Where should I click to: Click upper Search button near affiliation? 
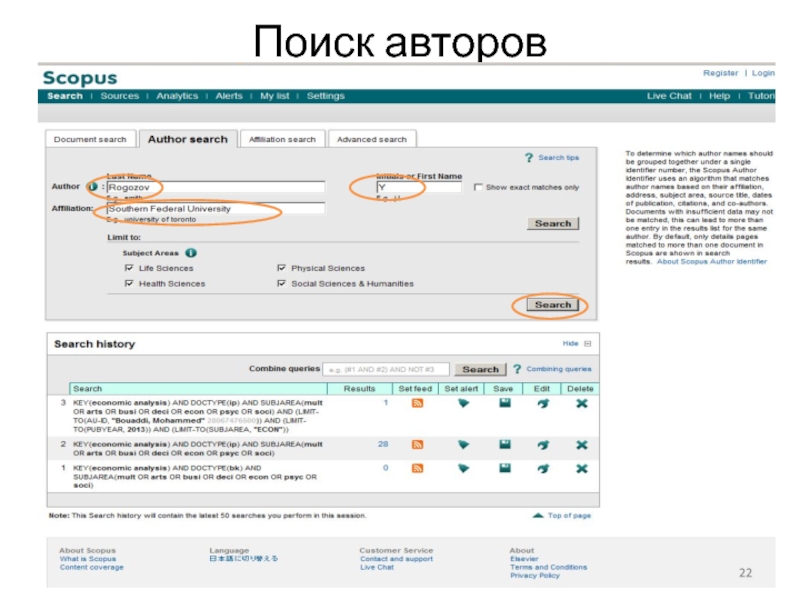553,223
